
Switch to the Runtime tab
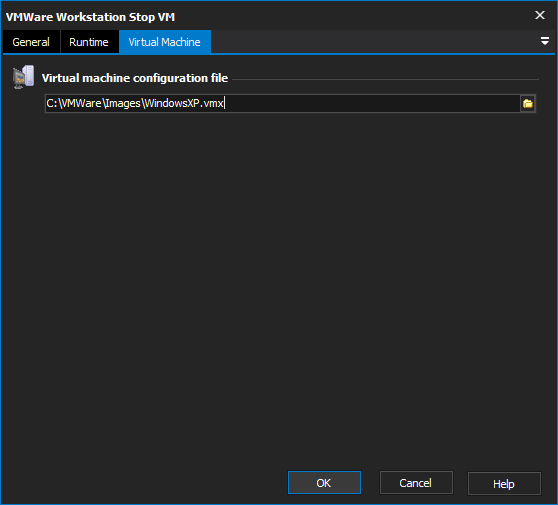coord(89,42)
